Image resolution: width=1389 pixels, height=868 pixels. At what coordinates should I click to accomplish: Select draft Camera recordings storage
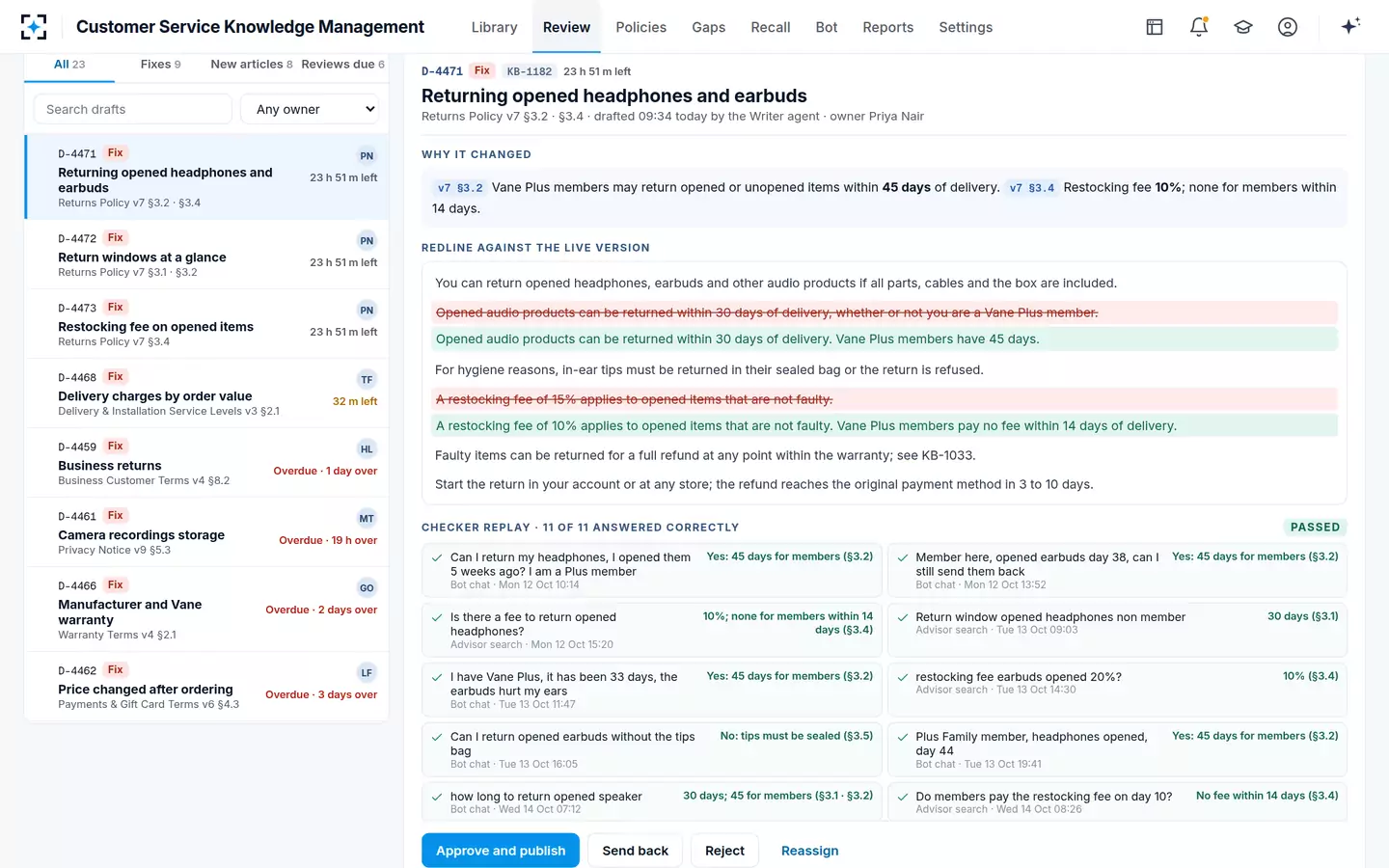(x=206, y=532)
